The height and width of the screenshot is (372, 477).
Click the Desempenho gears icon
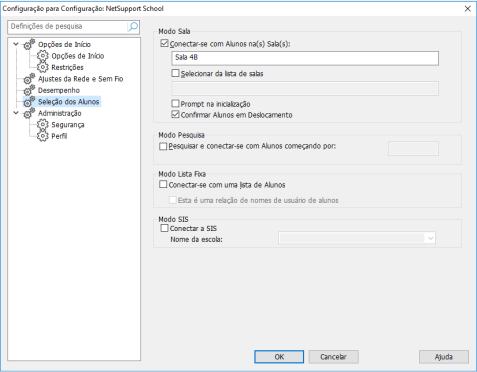[29, 90]
